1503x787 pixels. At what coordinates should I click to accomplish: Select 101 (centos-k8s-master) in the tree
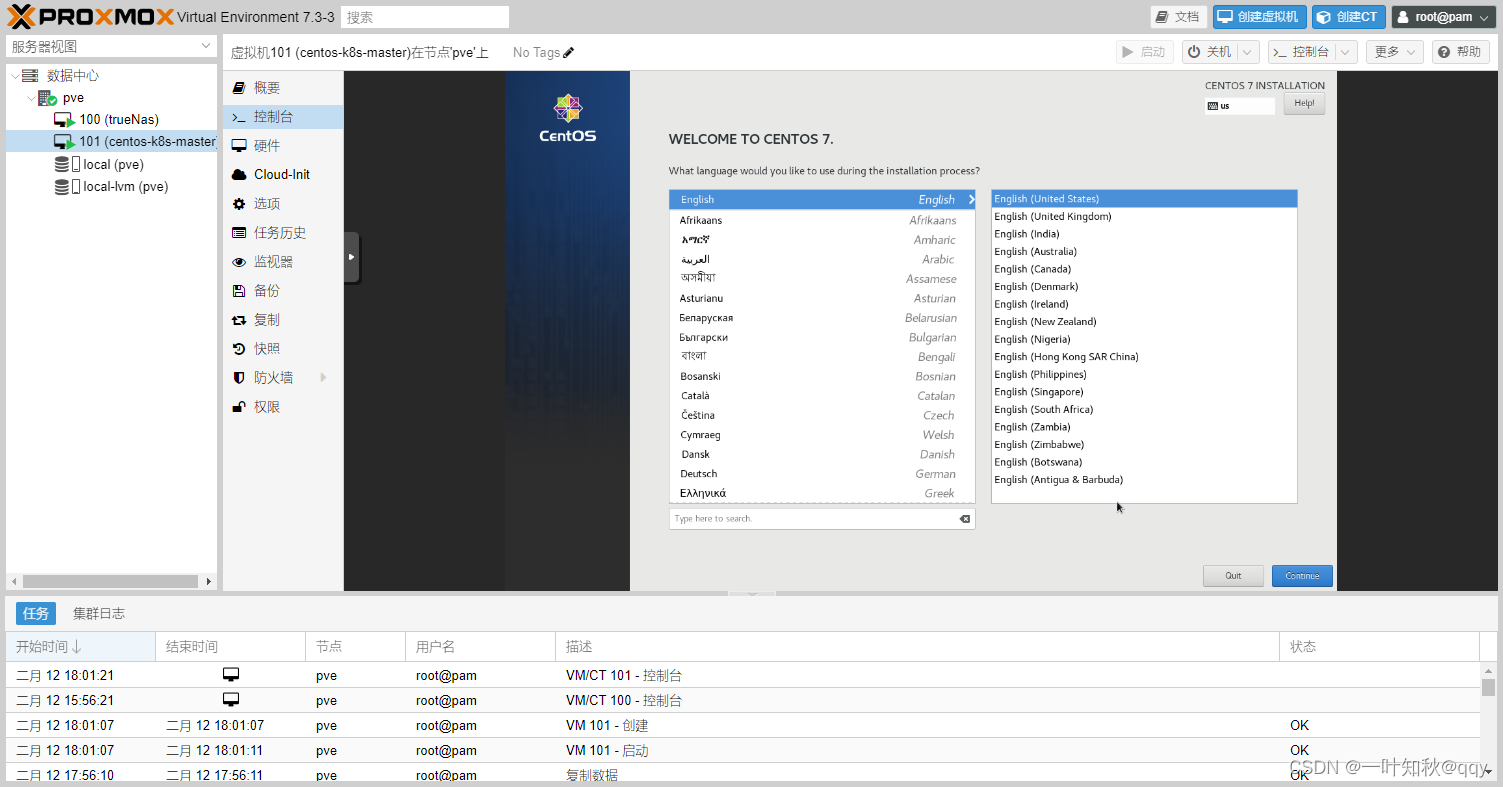coord(111,141)
